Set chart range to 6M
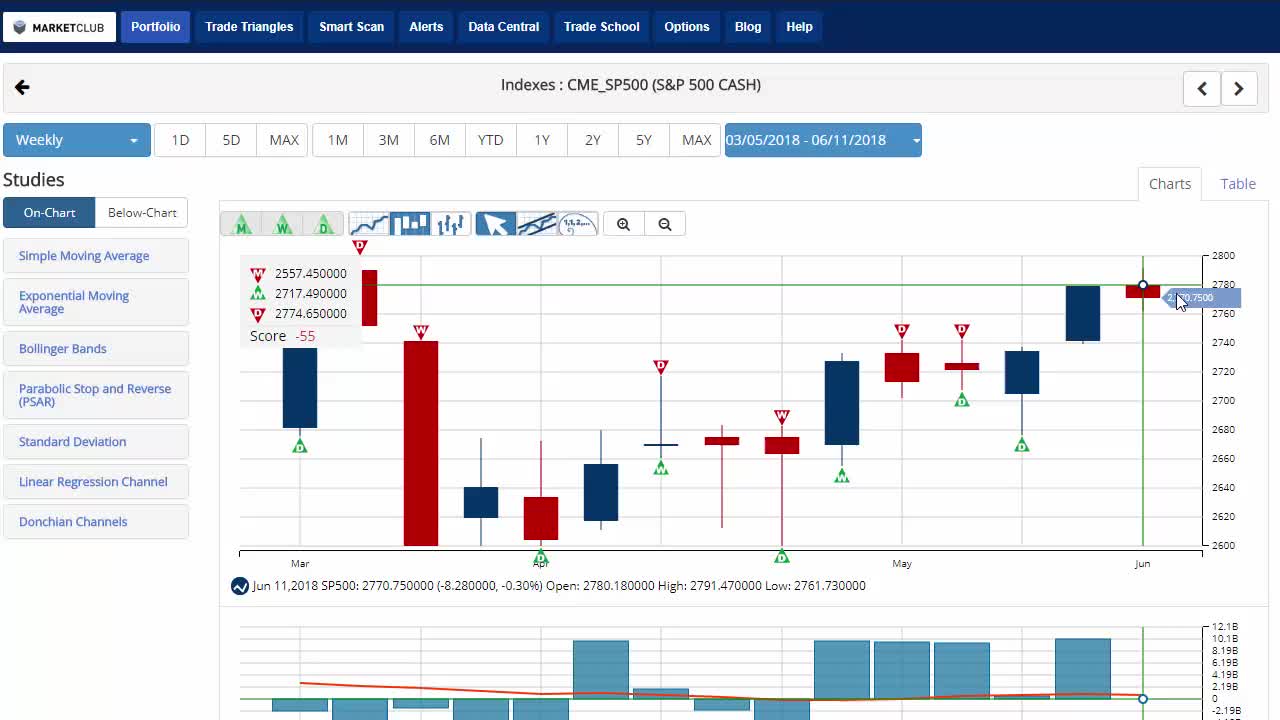Viewport: 1280px width, 720px height. tap(440, 140)
